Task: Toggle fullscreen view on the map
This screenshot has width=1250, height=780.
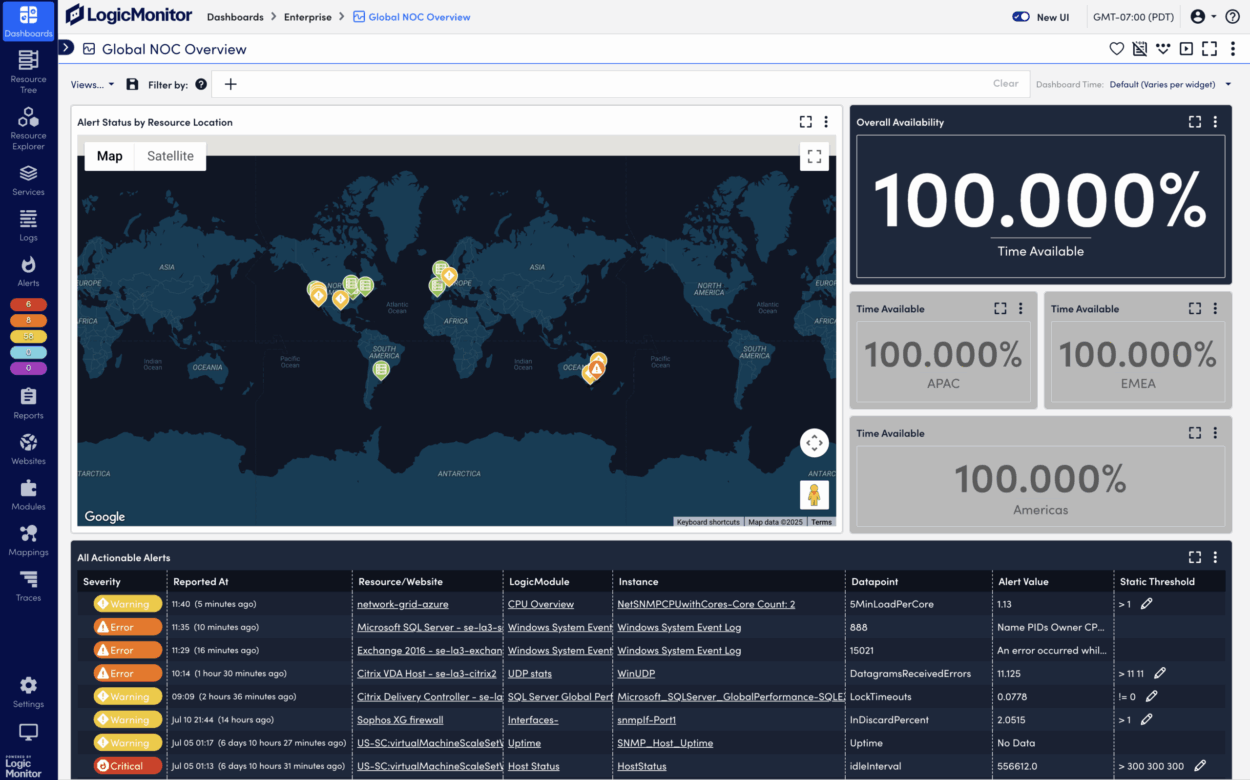Action: tap(814, 157)
